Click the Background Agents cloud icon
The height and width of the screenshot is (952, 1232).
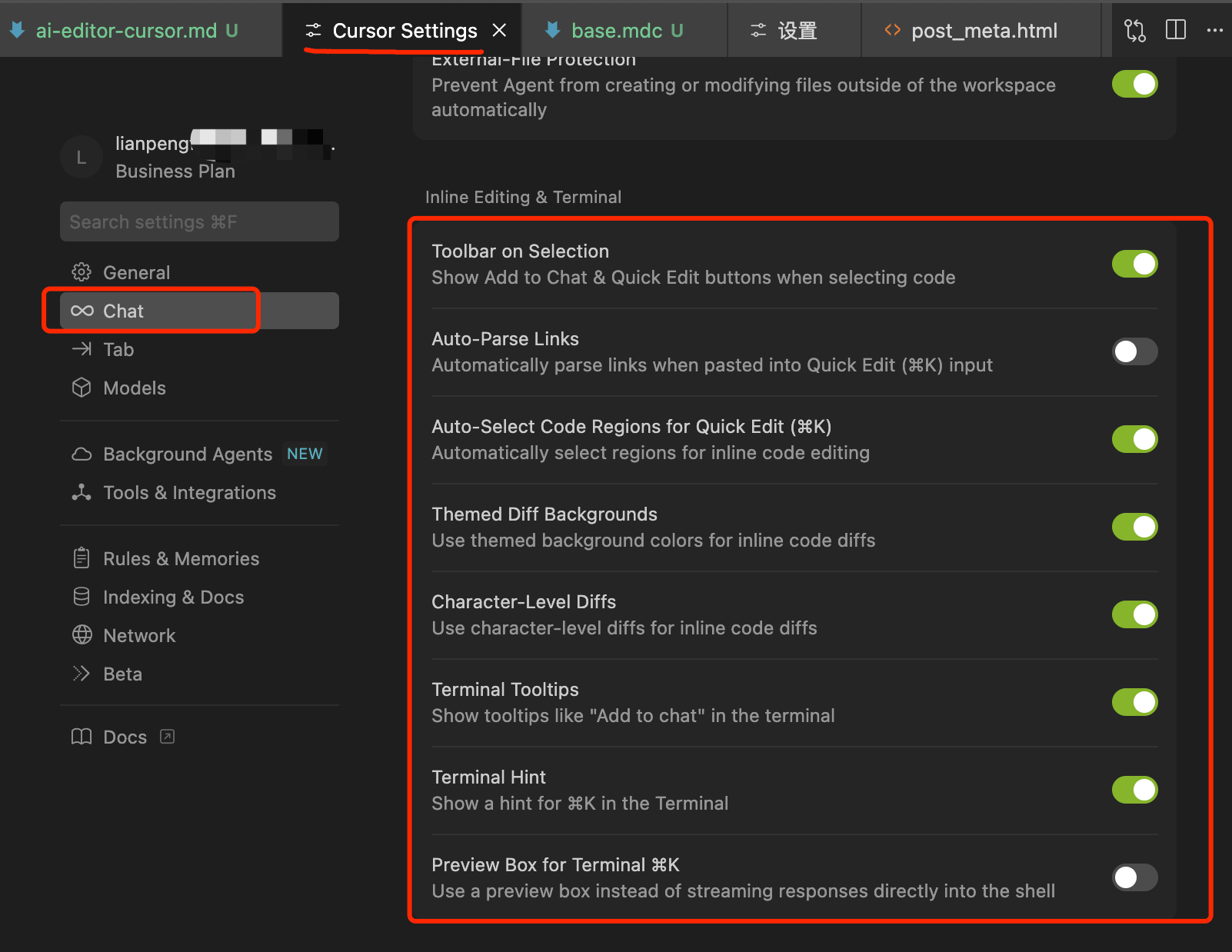pos(82,454)
